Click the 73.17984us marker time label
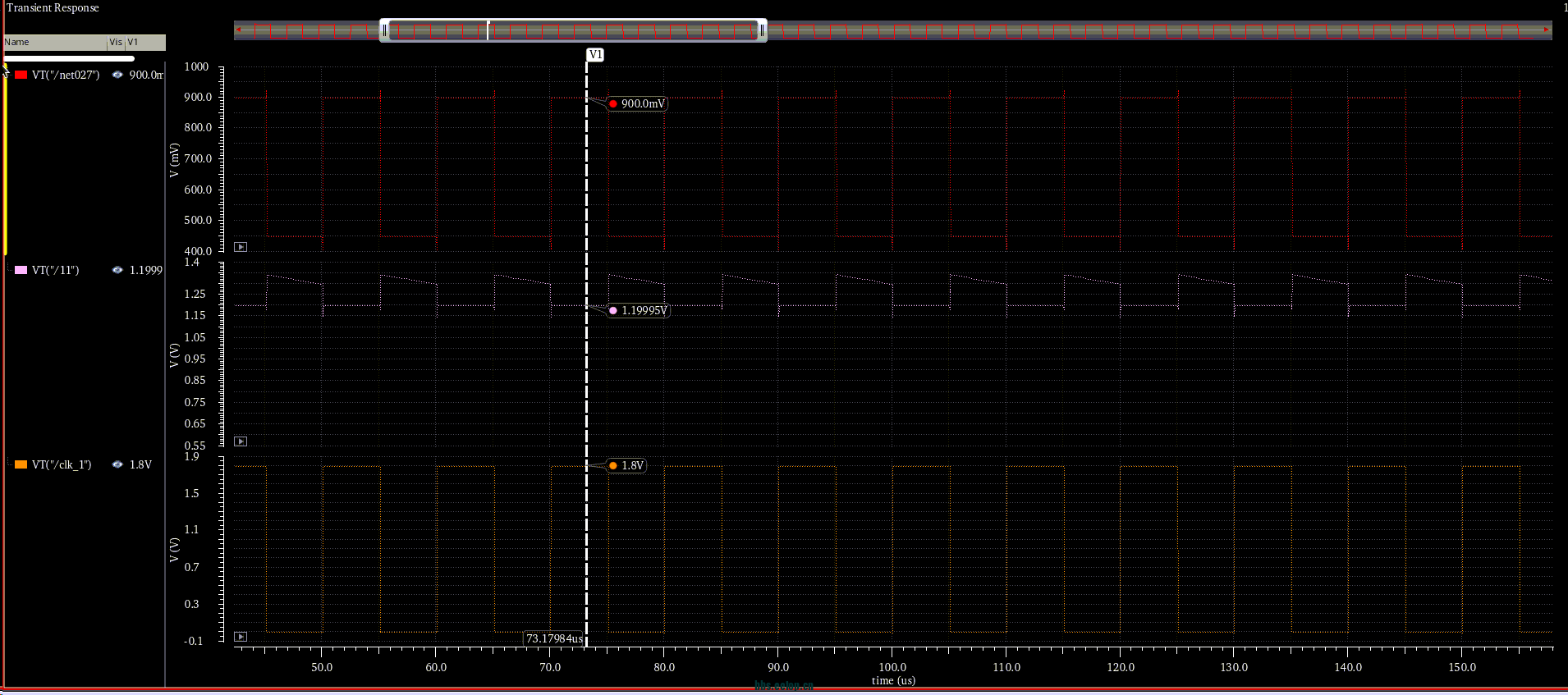 554,638
